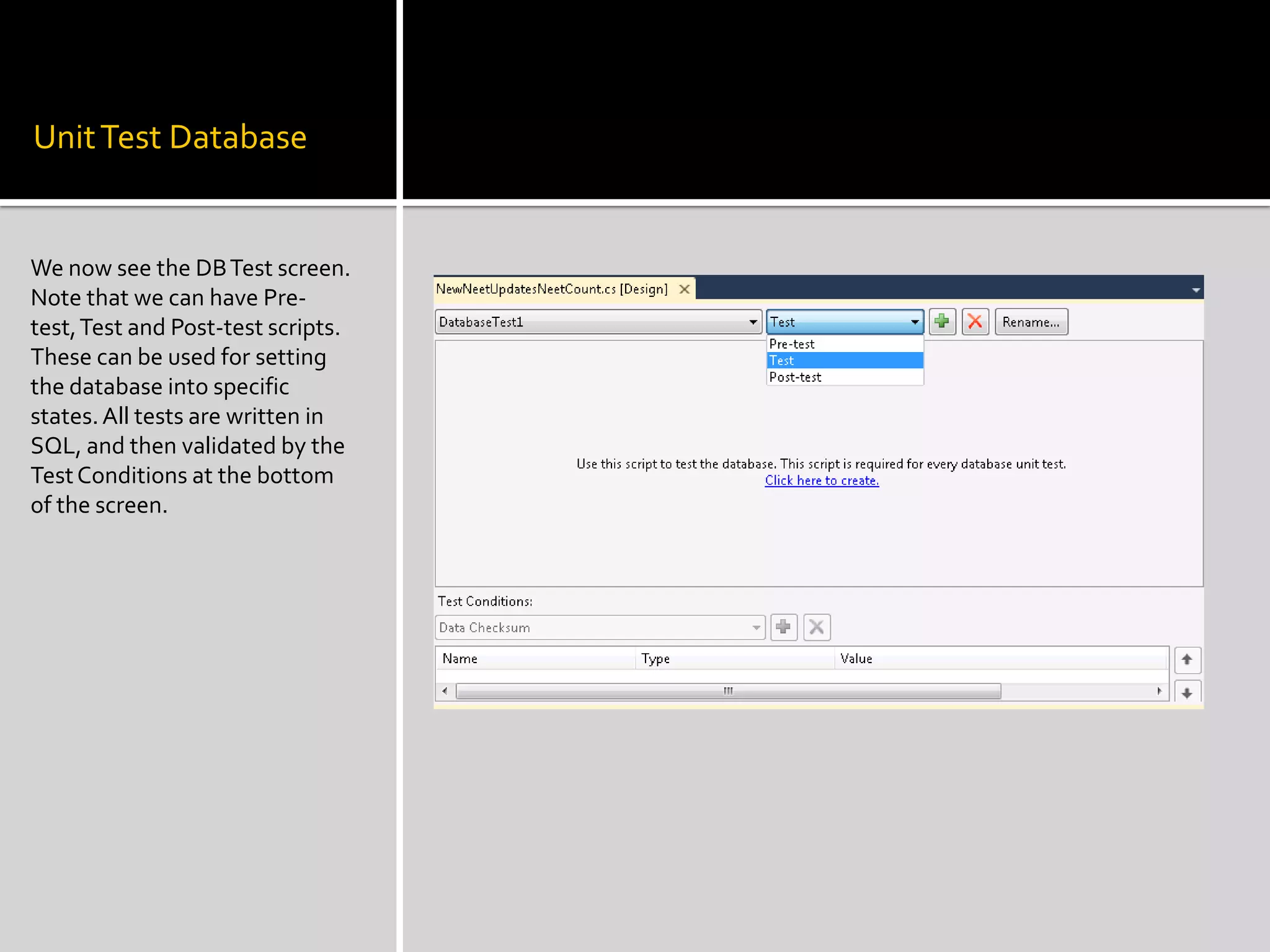Close the NewNeetUpdatesNeetCount.cs [Design] tab

tap(684, 289)
